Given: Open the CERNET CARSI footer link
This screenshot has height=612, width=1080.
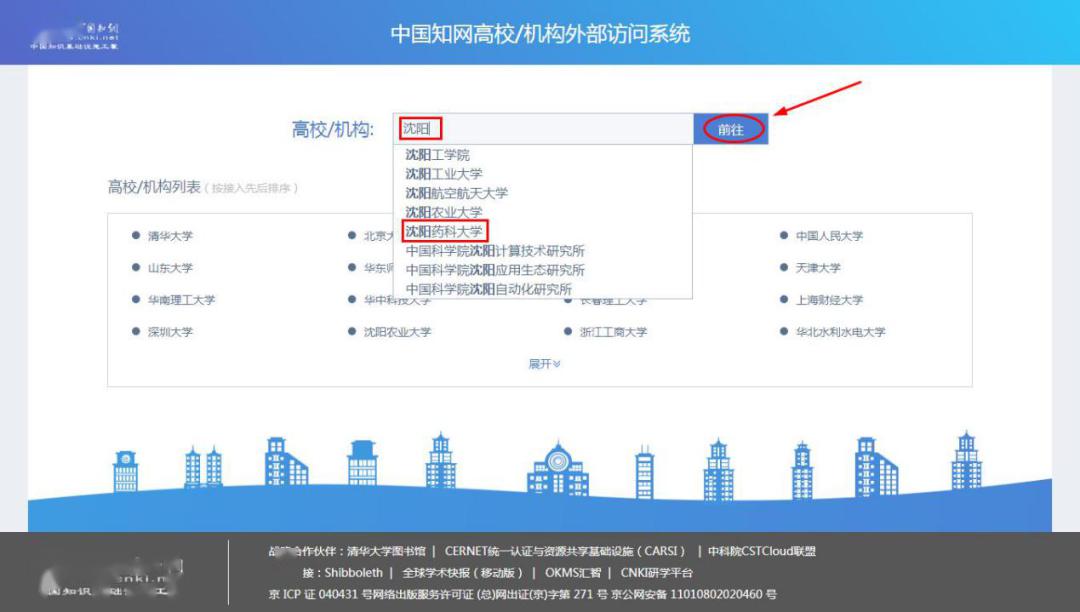Looking at the screenshot, I should [x=565, y=551].
